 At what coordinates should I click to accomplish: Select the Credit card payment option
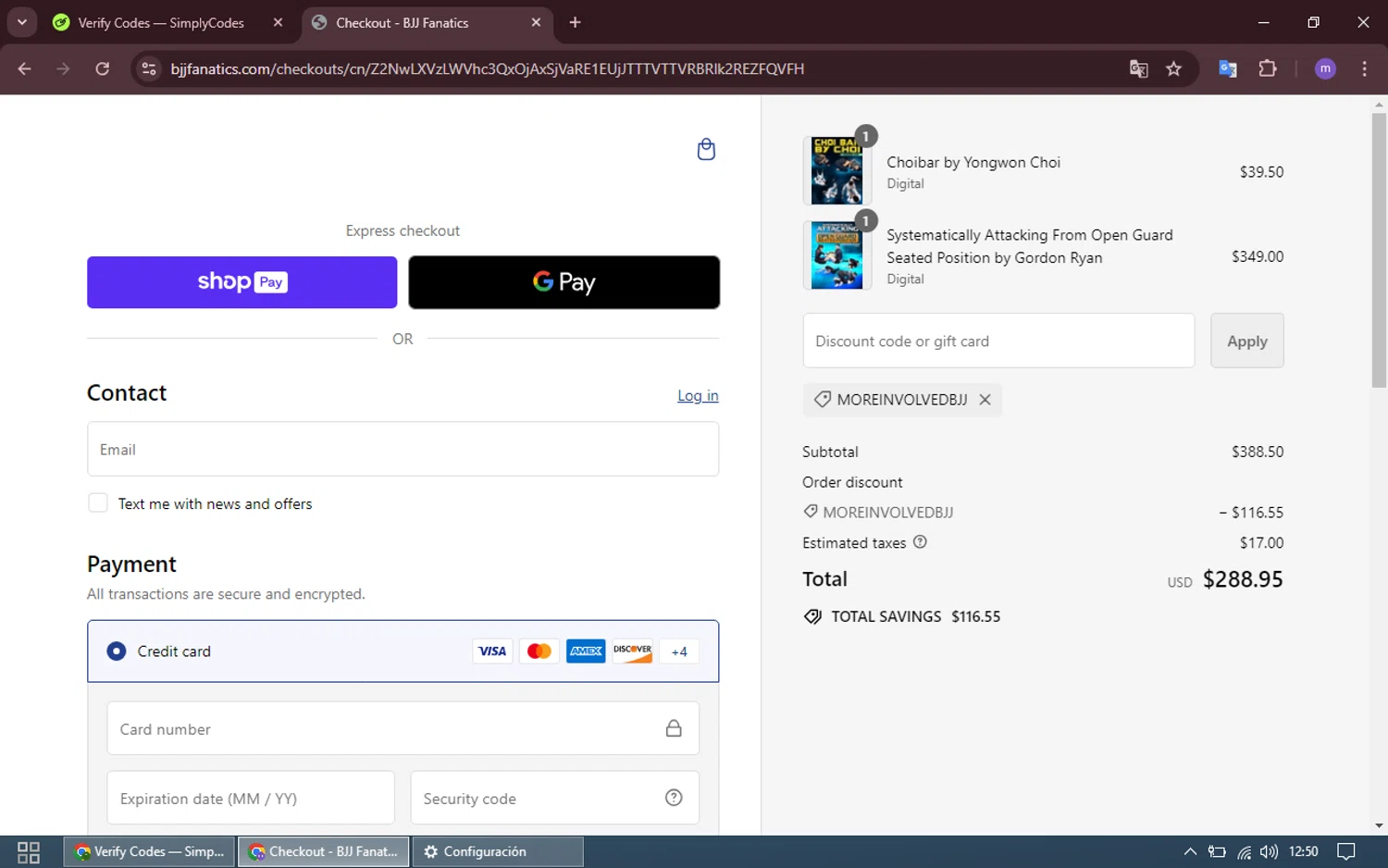tap(117, 651)
